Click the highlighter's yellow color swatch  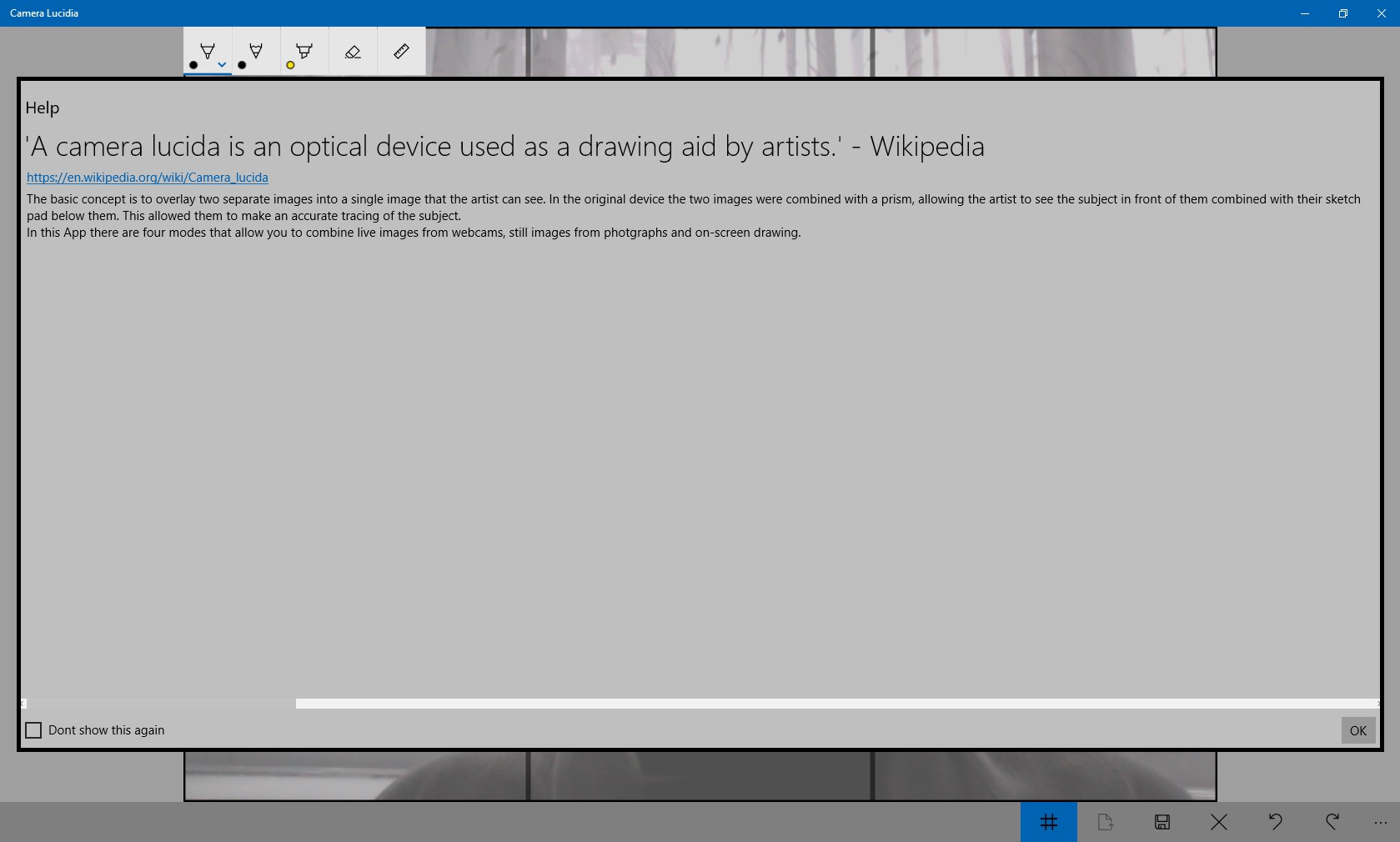click(x=289, y=65)
